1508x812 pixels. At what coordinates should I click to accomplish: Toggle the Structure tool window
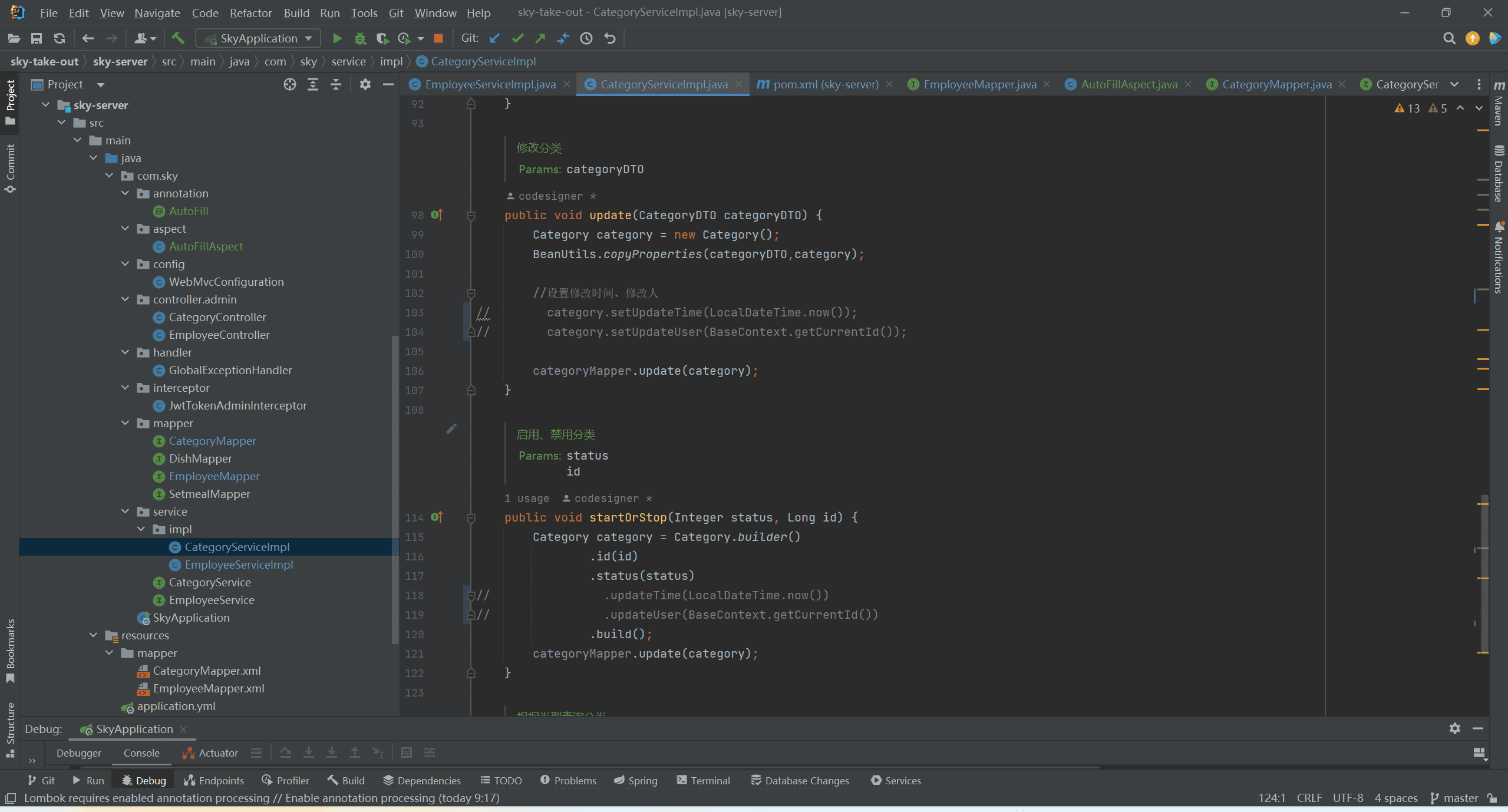[10, 730]
